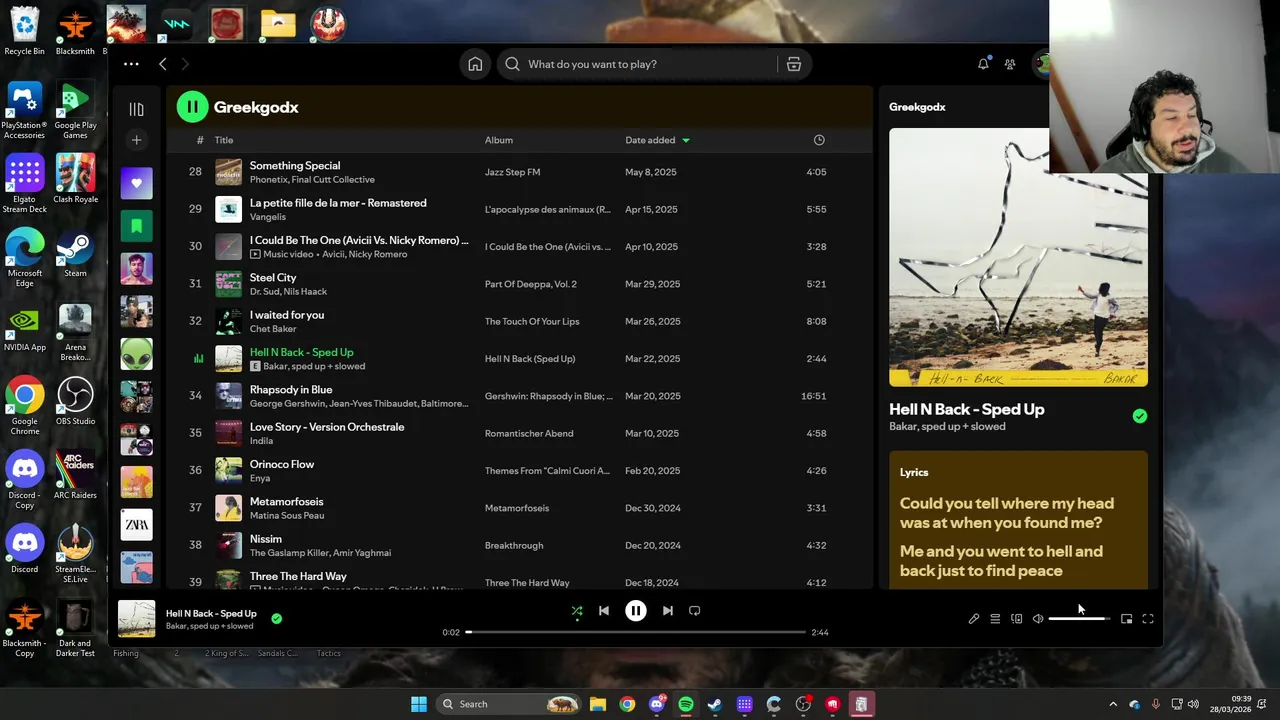
Task: Seek on the song progress bar
Action: coord(636,632)
